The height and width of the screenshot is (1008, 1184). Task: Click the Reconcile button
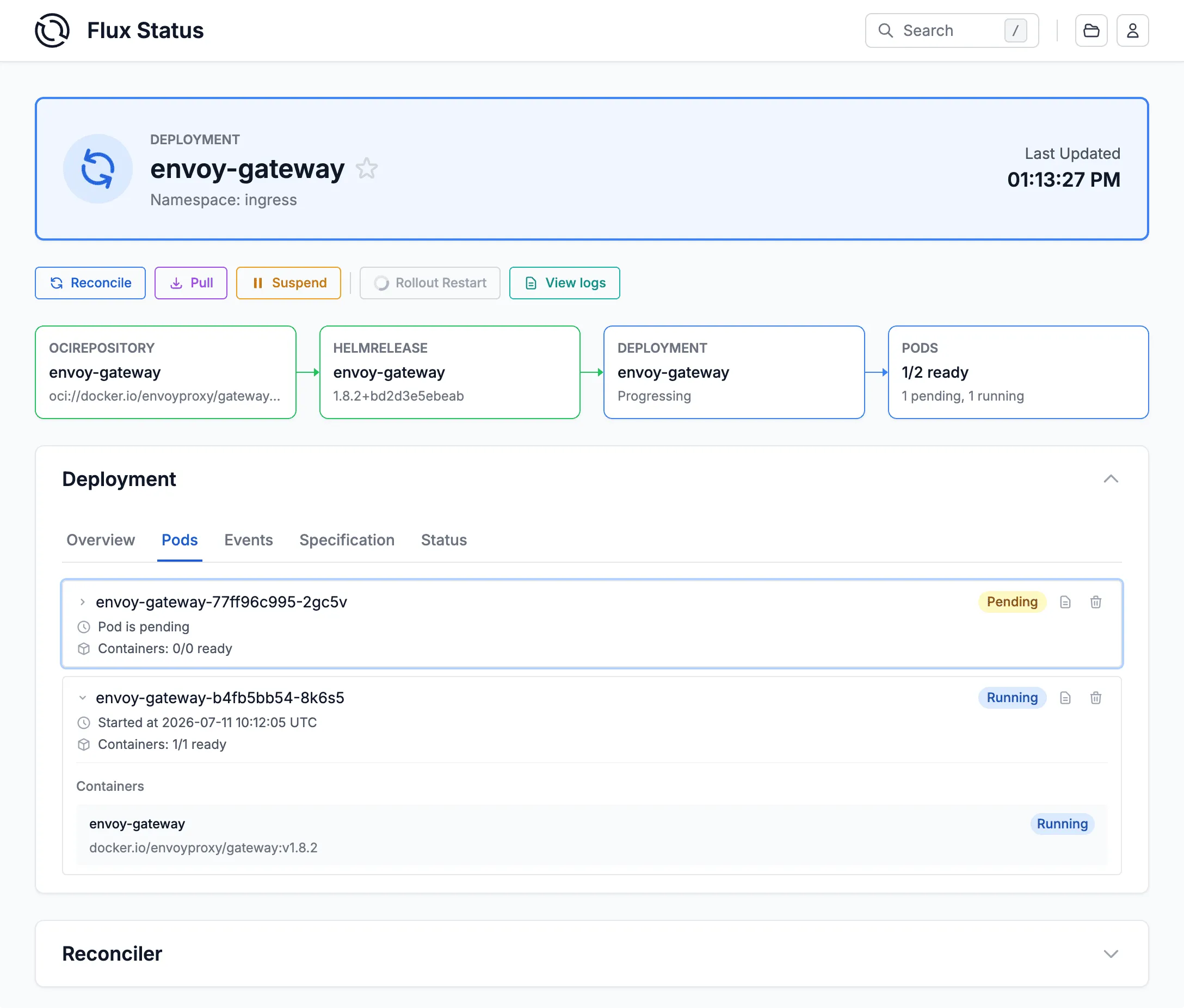coord(90,283)
